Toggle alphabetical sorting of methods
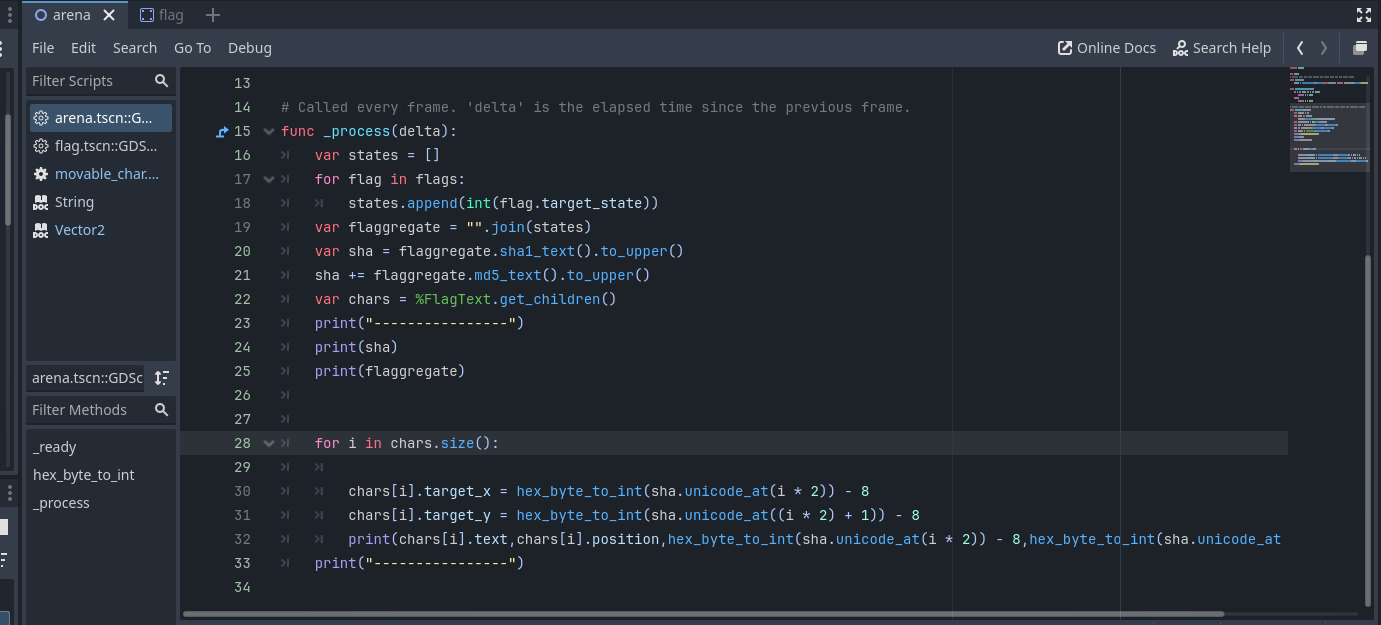Screen dimensions: 1381x625 [x=162, y=378]
